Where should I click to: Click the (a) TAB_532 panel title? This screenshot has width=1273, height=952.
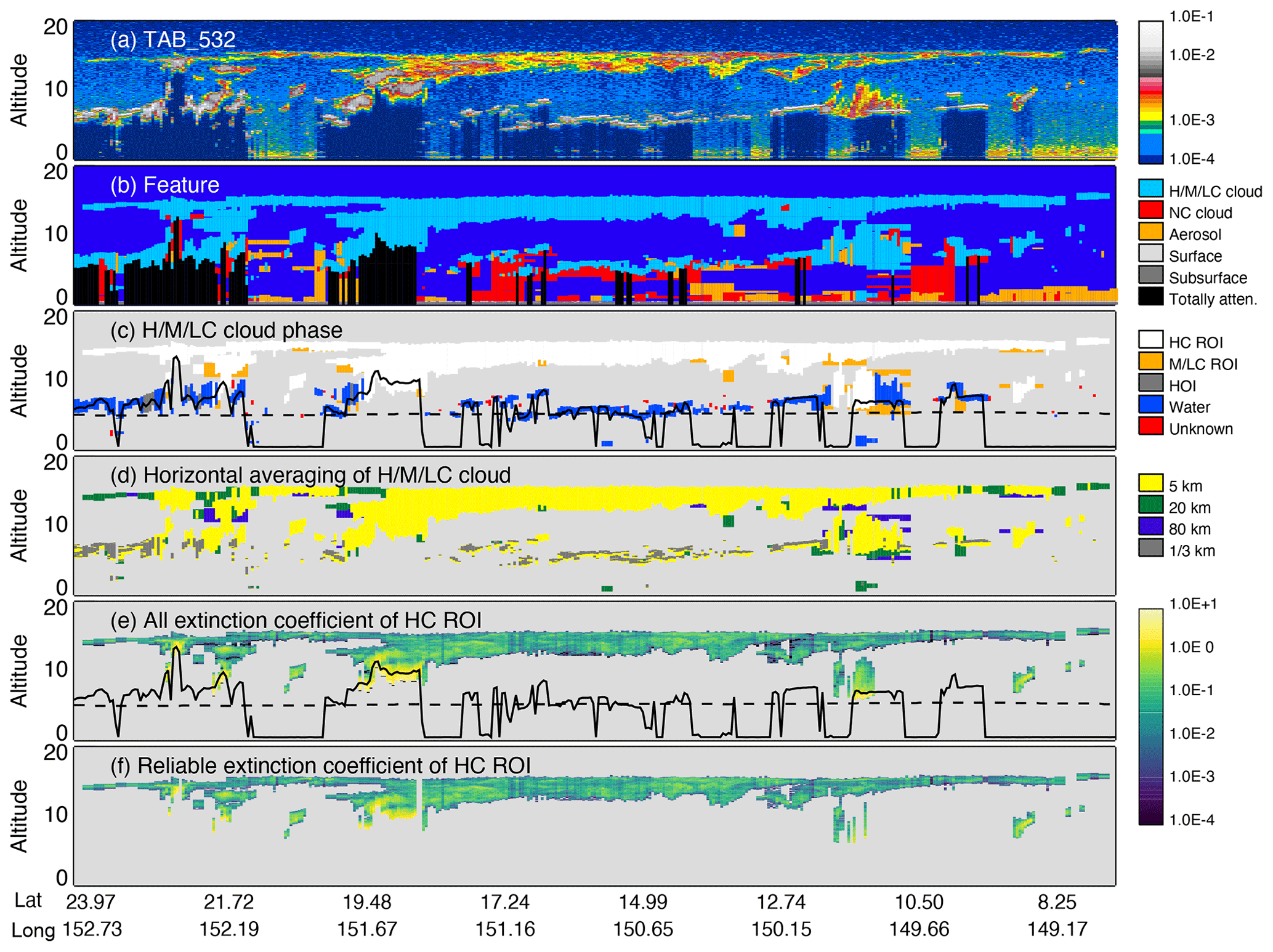click(x=172, y=40)
